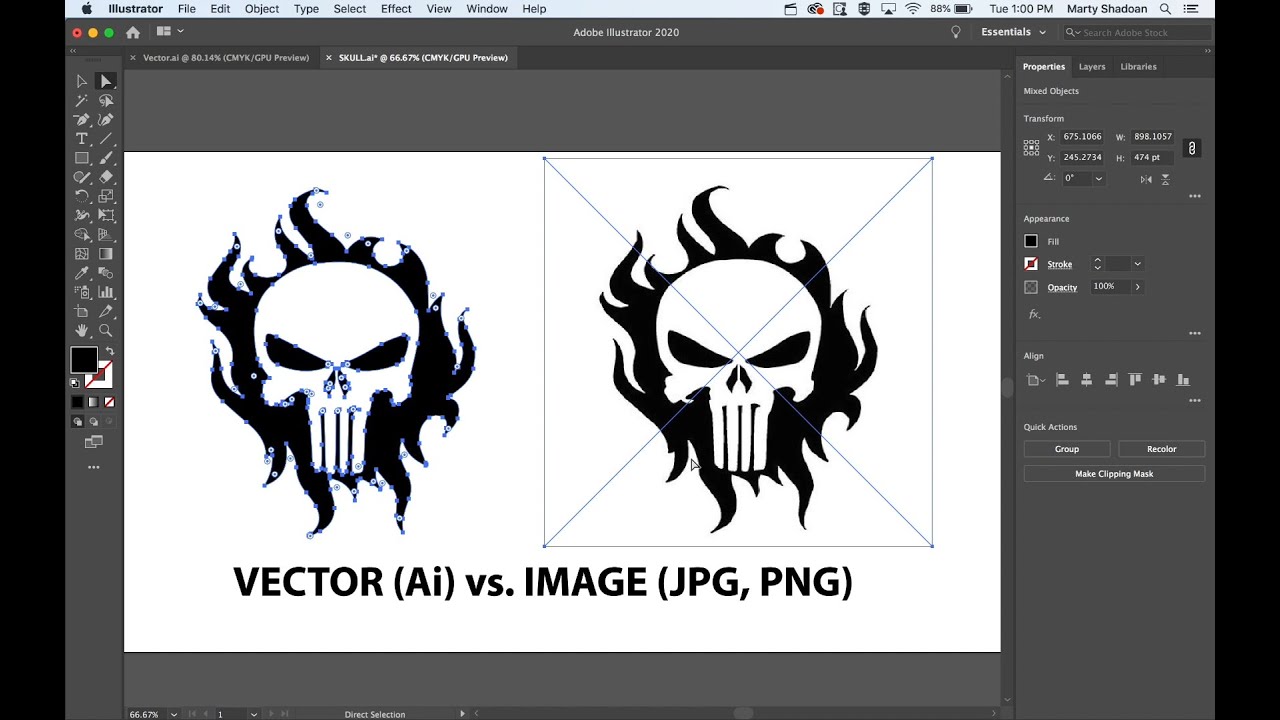
Task: Pick the Paintbrush tool
Action: [x=106, y=158]
